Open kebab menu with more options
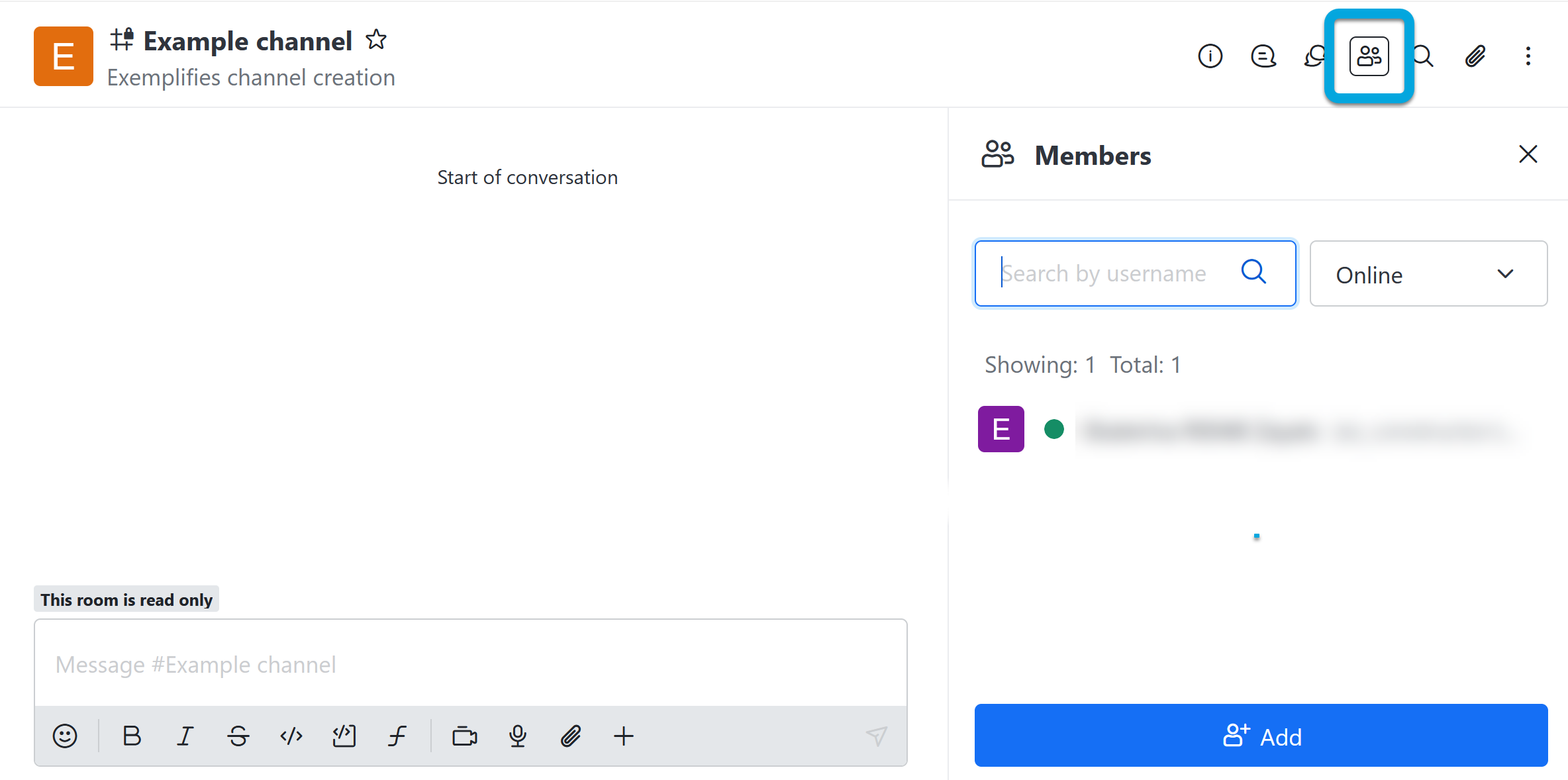1568x780 pixels. pos(1528,56)
